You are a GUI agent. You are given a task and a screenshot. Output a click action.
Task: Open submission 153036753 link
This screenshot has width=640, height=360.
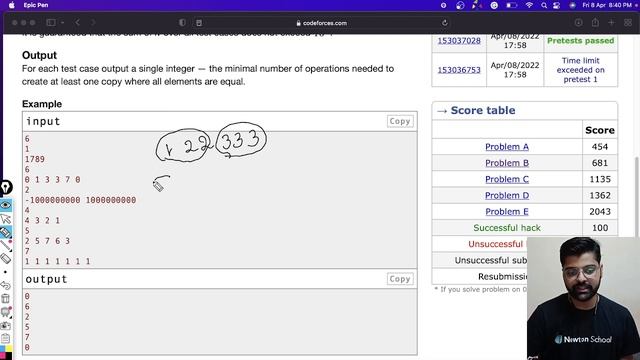click(x=459, y=70)
